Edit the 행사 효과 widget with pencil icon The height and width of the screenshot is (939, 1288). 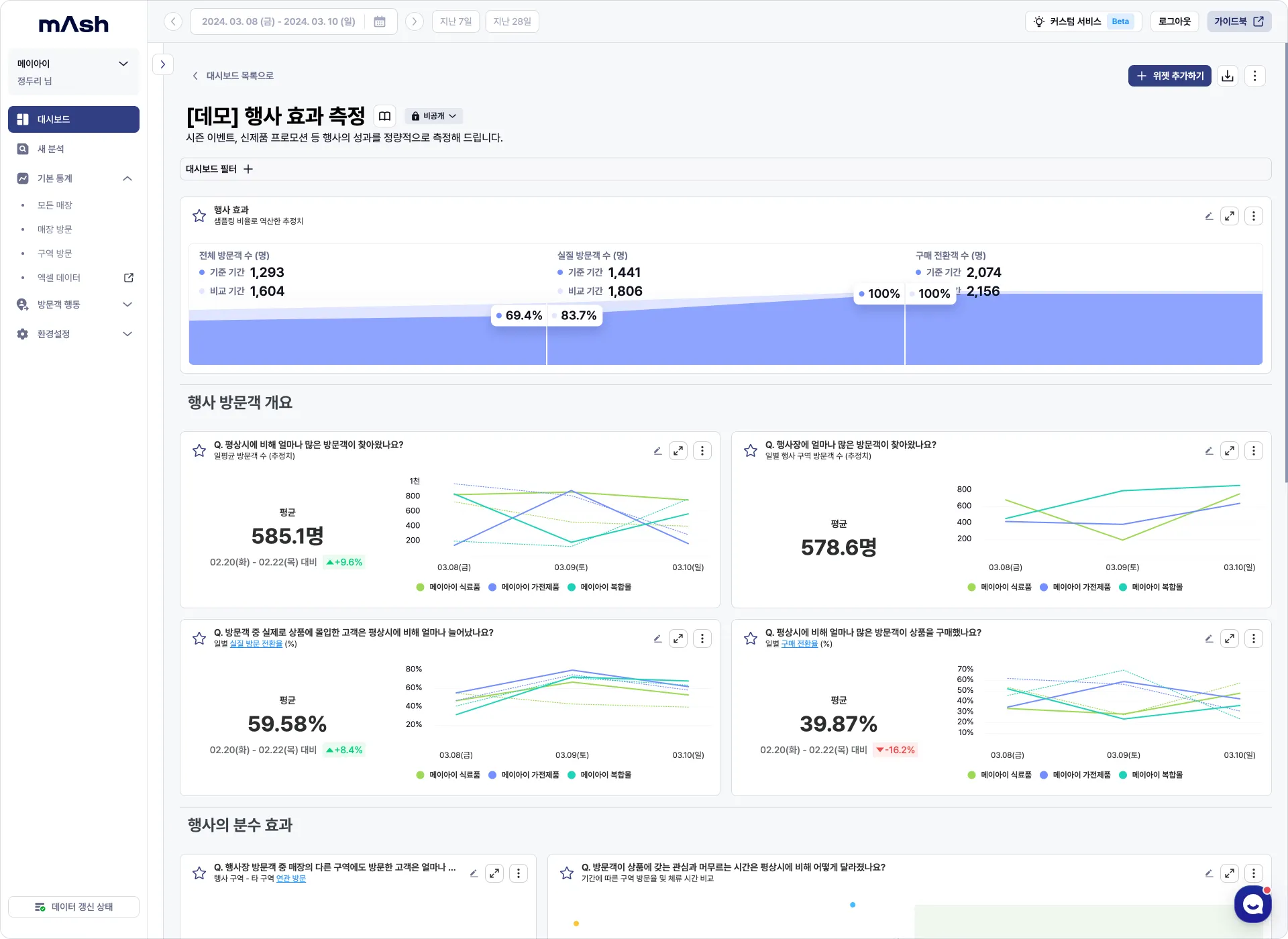[1208, 216]
